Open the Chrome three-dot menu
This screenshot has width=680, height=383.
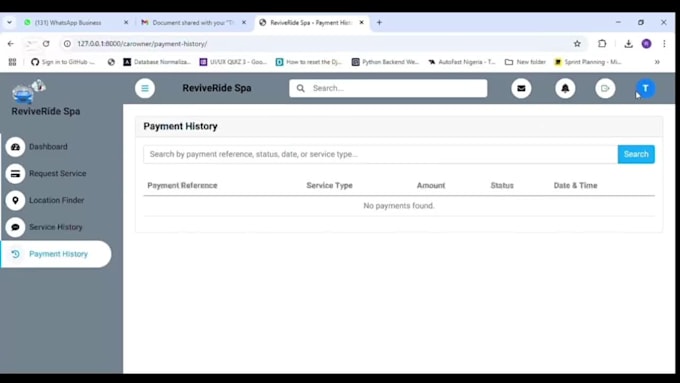(664, 44)
